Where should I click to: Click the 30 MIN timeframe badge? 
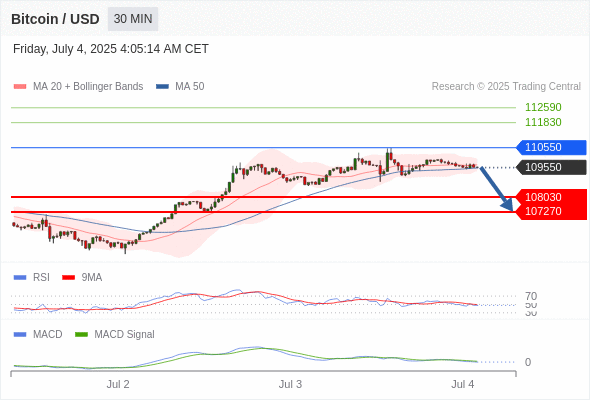pyautogui.click(x=133, y=19)
